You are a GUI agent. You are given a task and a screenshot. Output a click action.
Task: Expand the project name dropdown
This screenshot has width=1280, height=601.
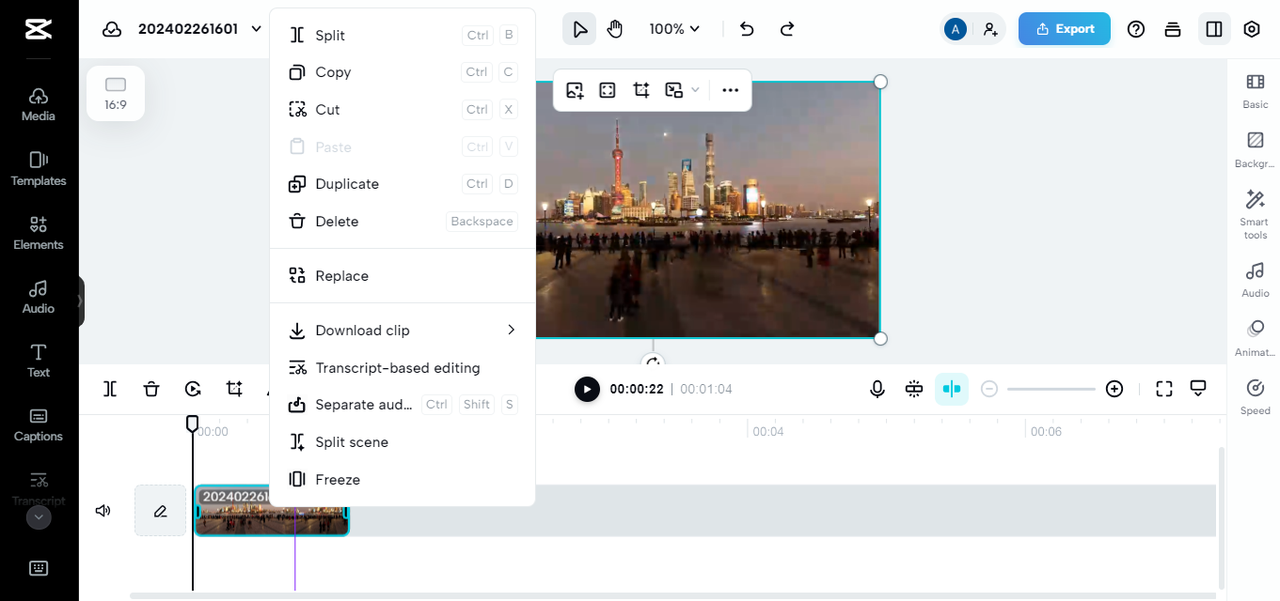(257, 29)
